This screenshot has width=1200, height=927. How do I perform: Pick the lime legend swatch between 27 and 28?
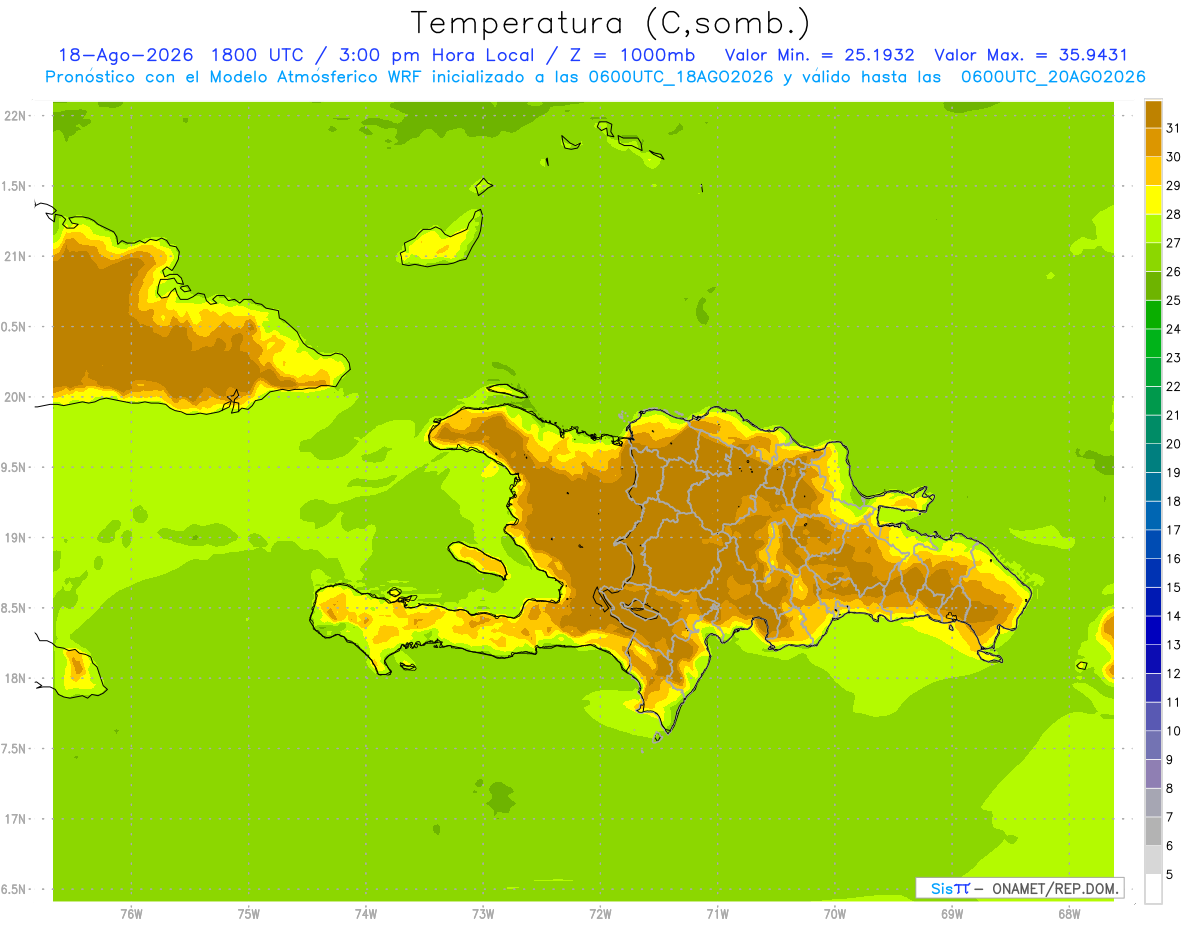[x=1153, y=229]
